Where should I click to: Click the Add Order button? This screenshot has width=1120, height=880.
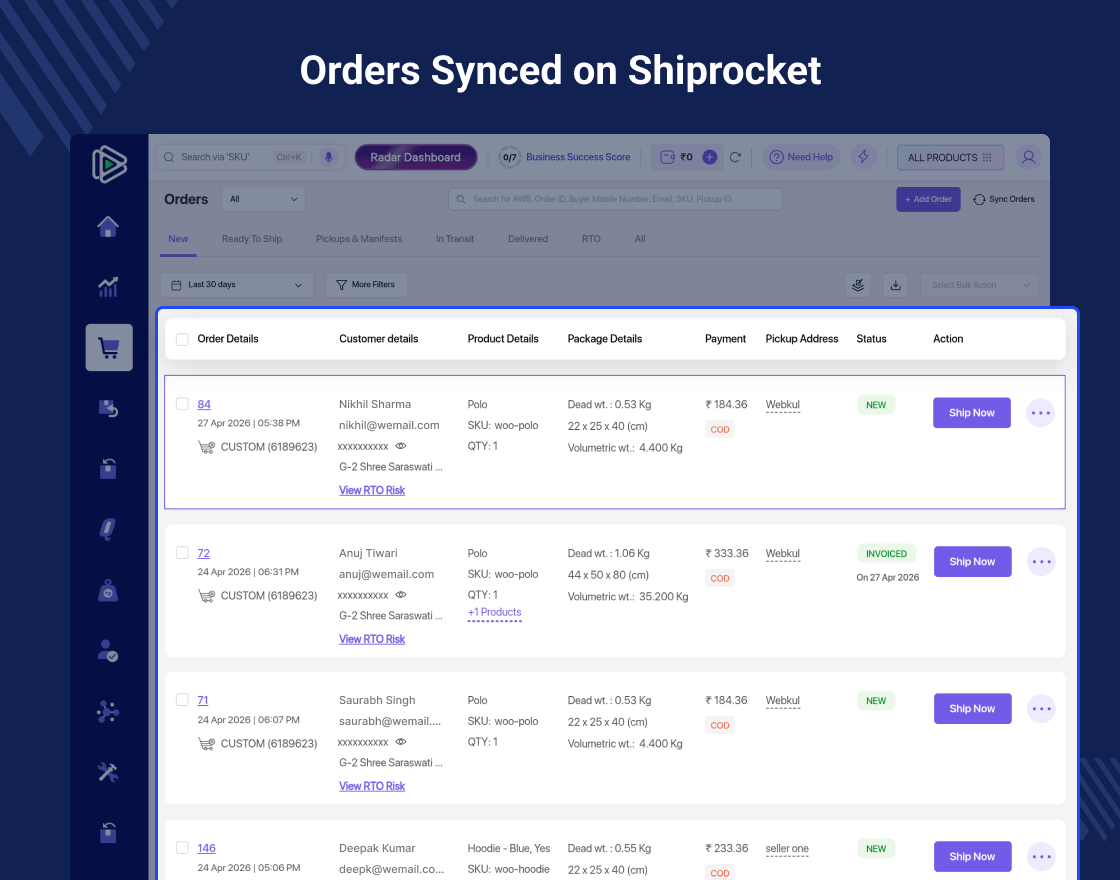(928, 199)
